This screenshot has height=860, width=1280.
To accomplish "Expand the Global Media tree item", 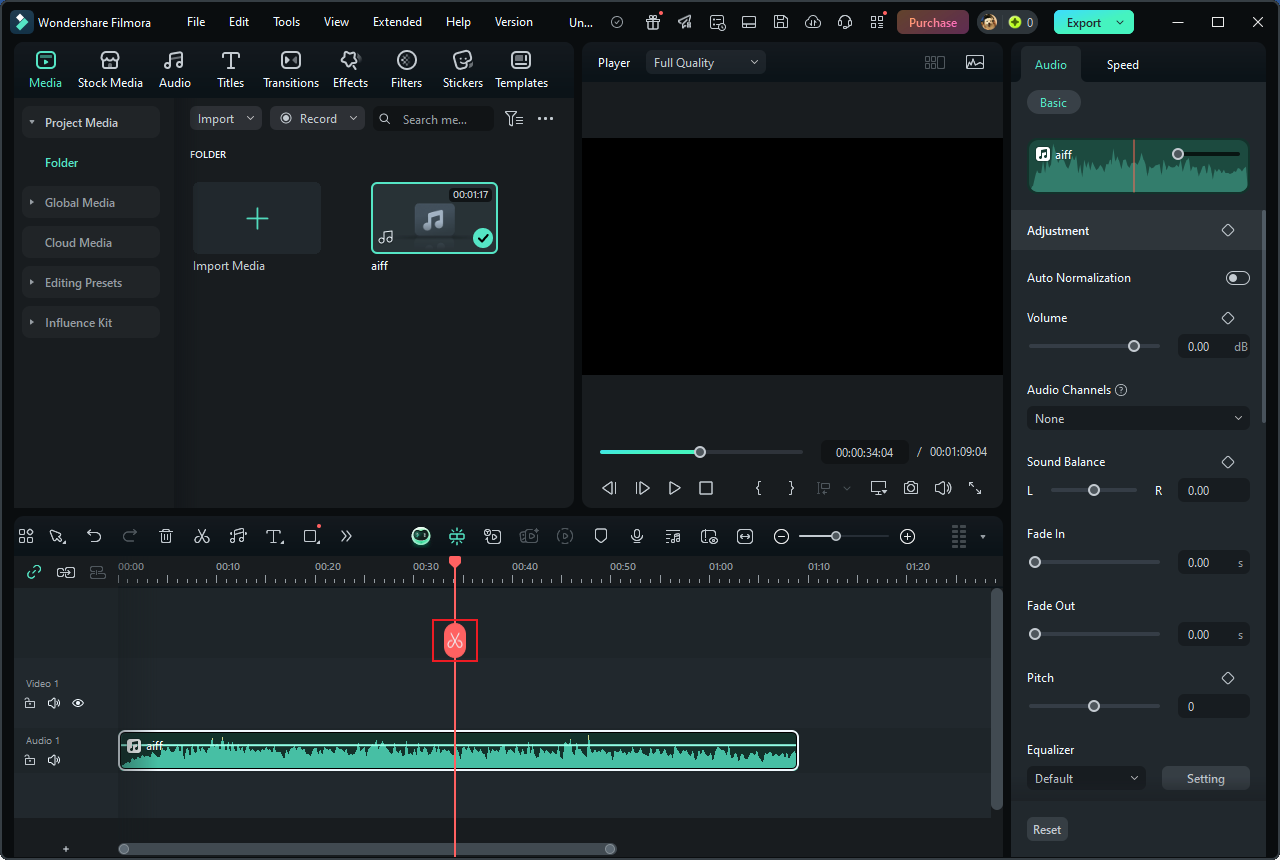I will [80, 202].
